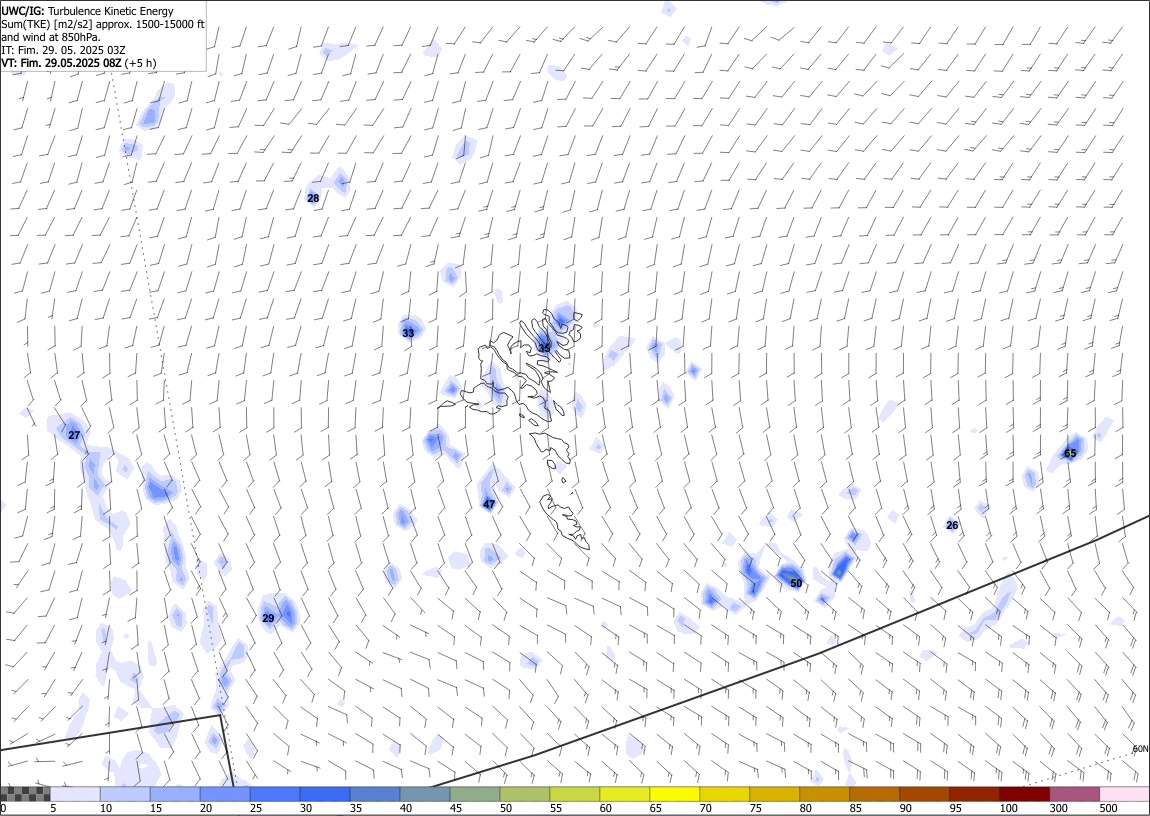Click the 60–65 legend swatch

624,794
